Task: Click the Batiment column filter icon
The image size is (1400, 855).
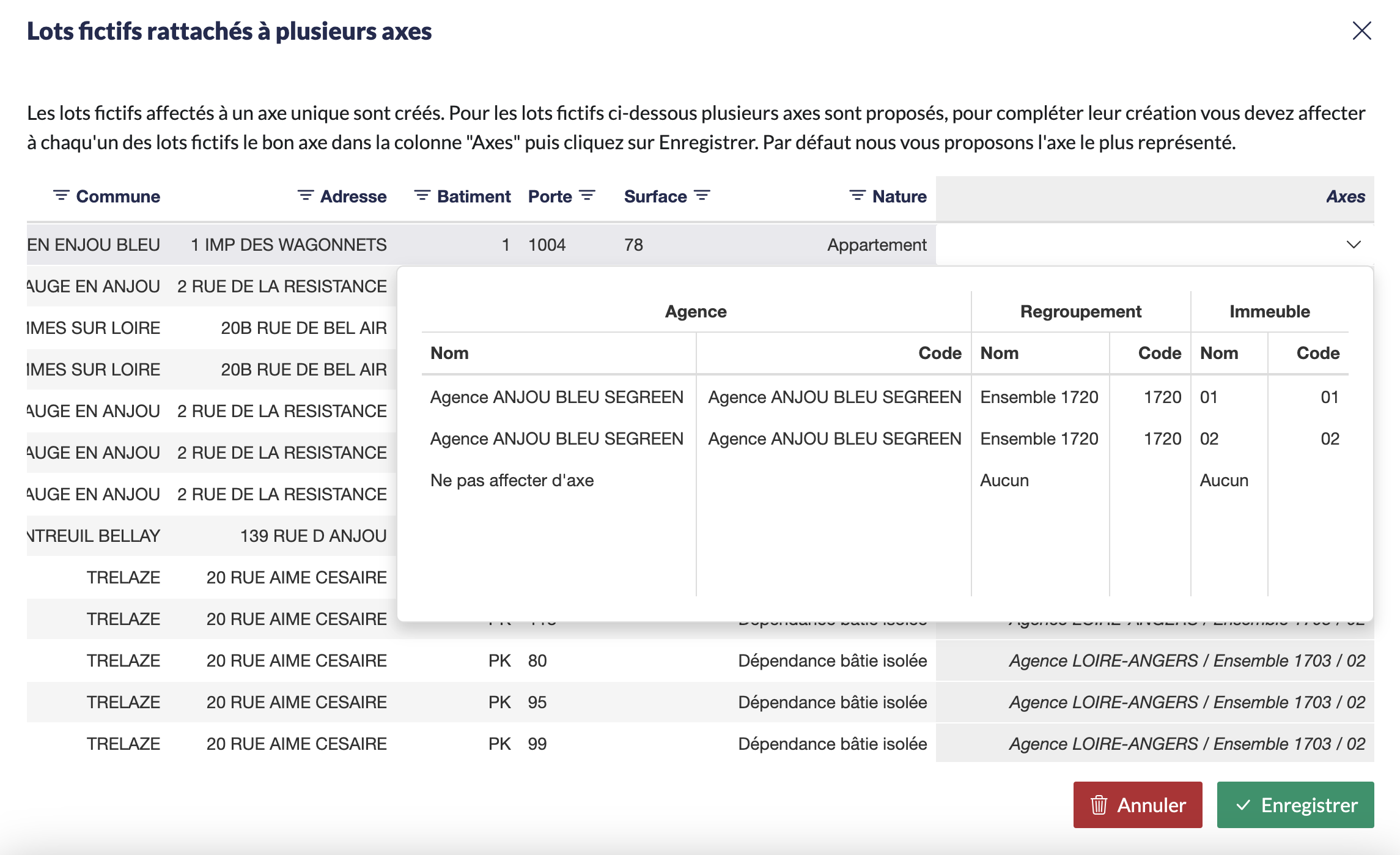Action: pyautogui.click(x=422, y=196)
